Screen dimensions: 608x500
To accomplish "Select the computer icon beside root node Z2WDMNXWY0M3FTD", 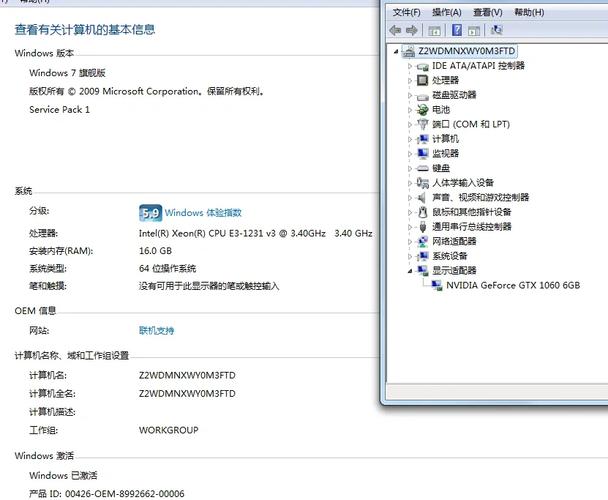I will [408, 51].
